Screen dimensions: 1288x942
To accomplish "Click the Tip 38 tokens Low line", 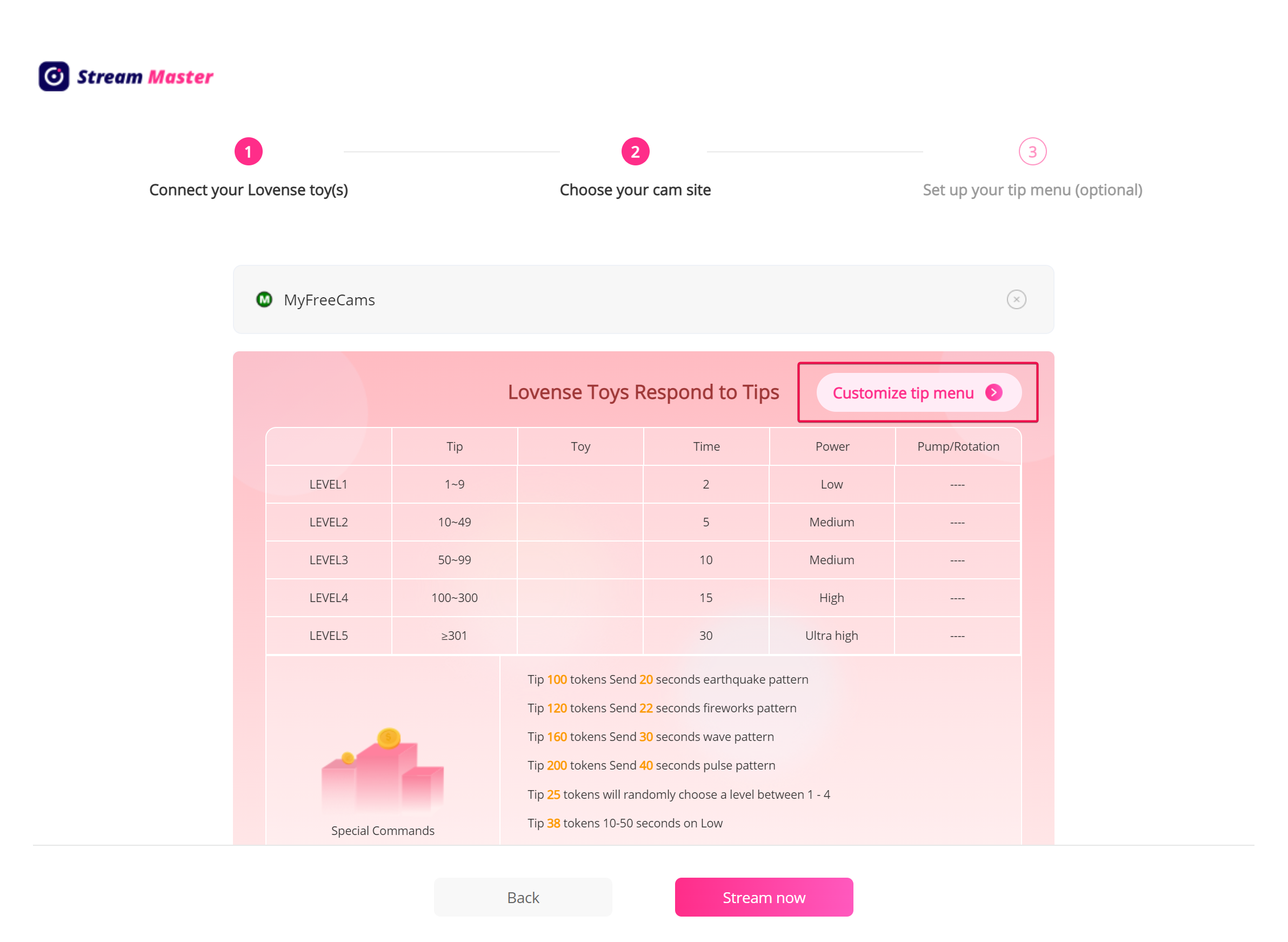I will 625,823.
